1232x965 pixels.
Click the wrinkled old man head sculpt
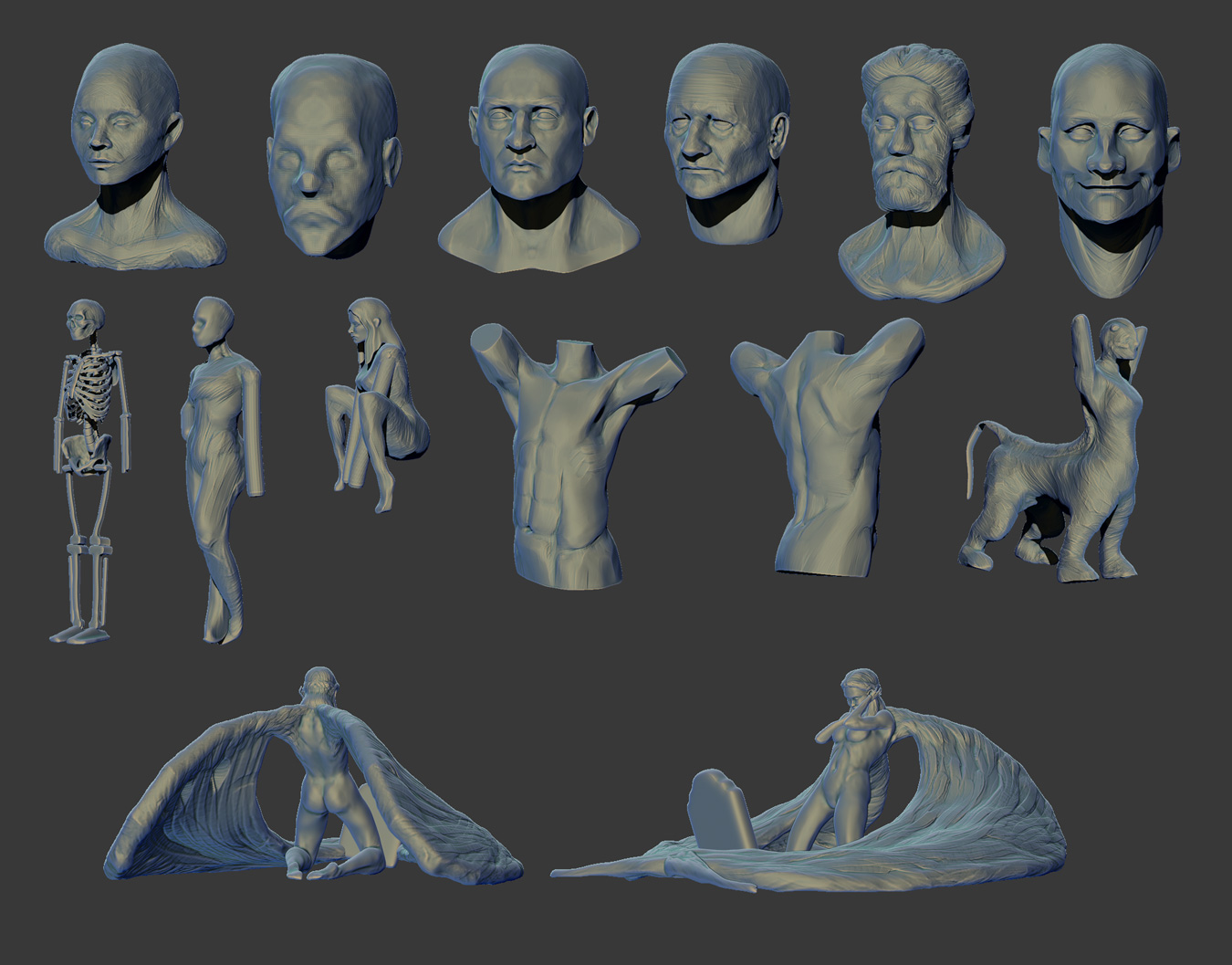[726, 146]
